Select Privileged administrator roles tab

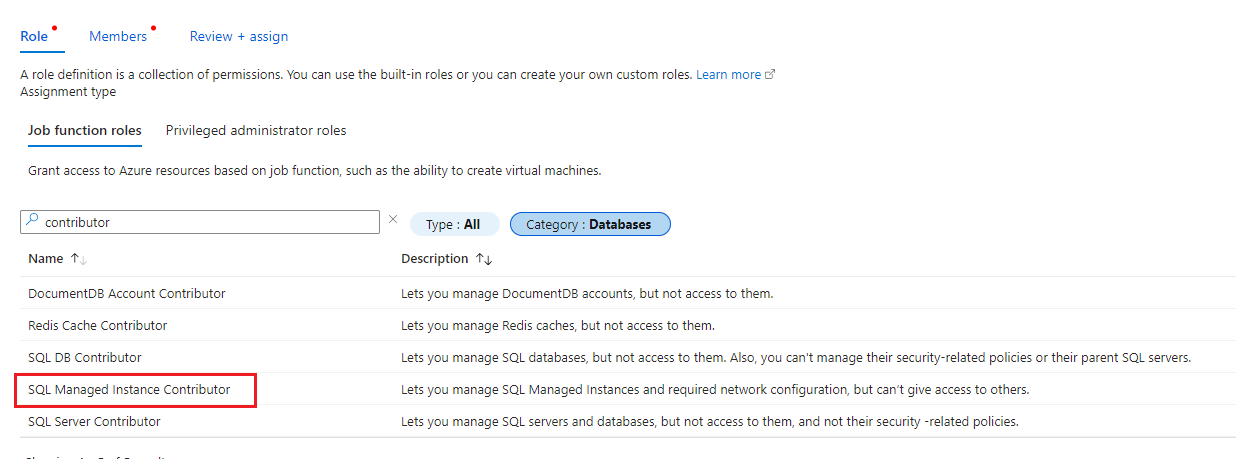pos(256,131)
